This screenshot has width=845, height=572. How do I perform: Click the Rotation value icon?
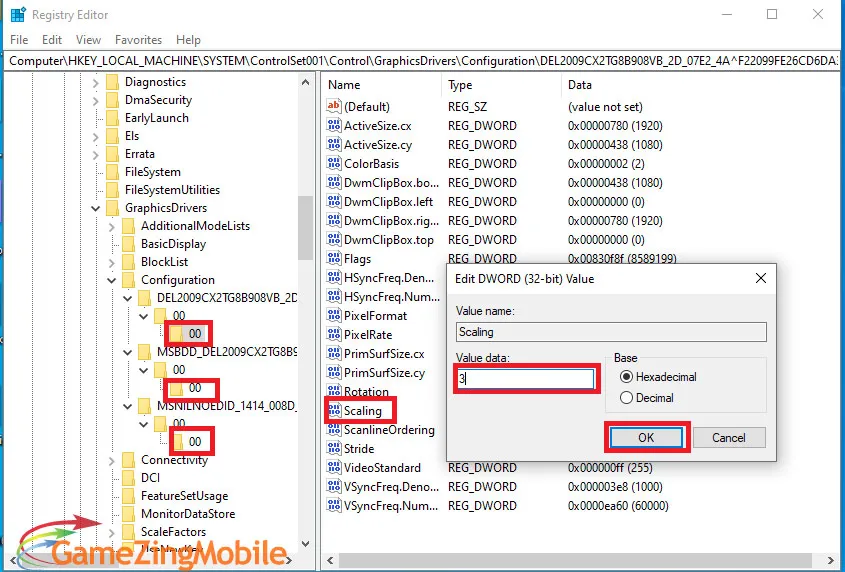[x=334, y=391]
